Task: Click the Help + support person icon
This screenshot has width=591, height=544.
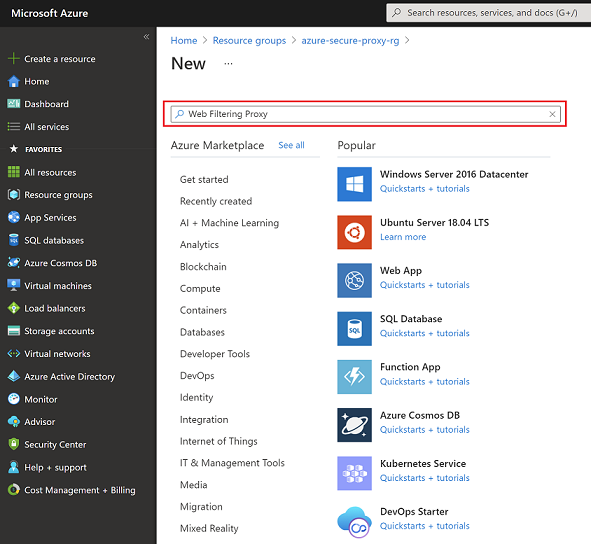Action: click(14, 467)
